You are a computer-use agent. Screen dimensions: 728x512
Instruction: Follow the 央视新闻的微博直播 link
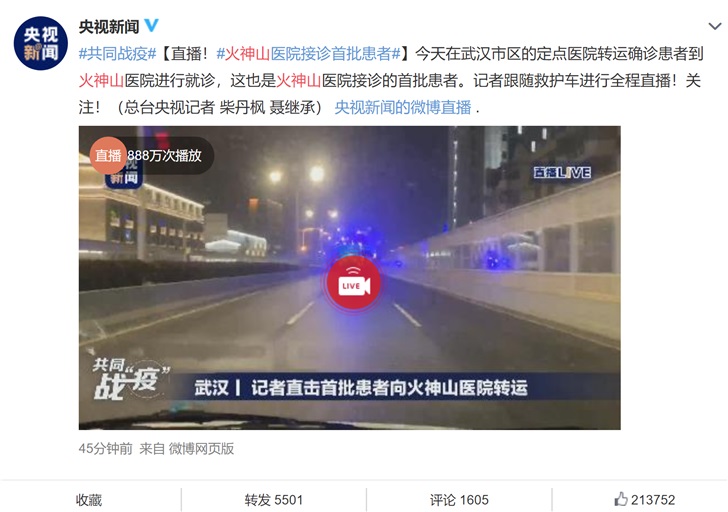[x=403, y=108]
